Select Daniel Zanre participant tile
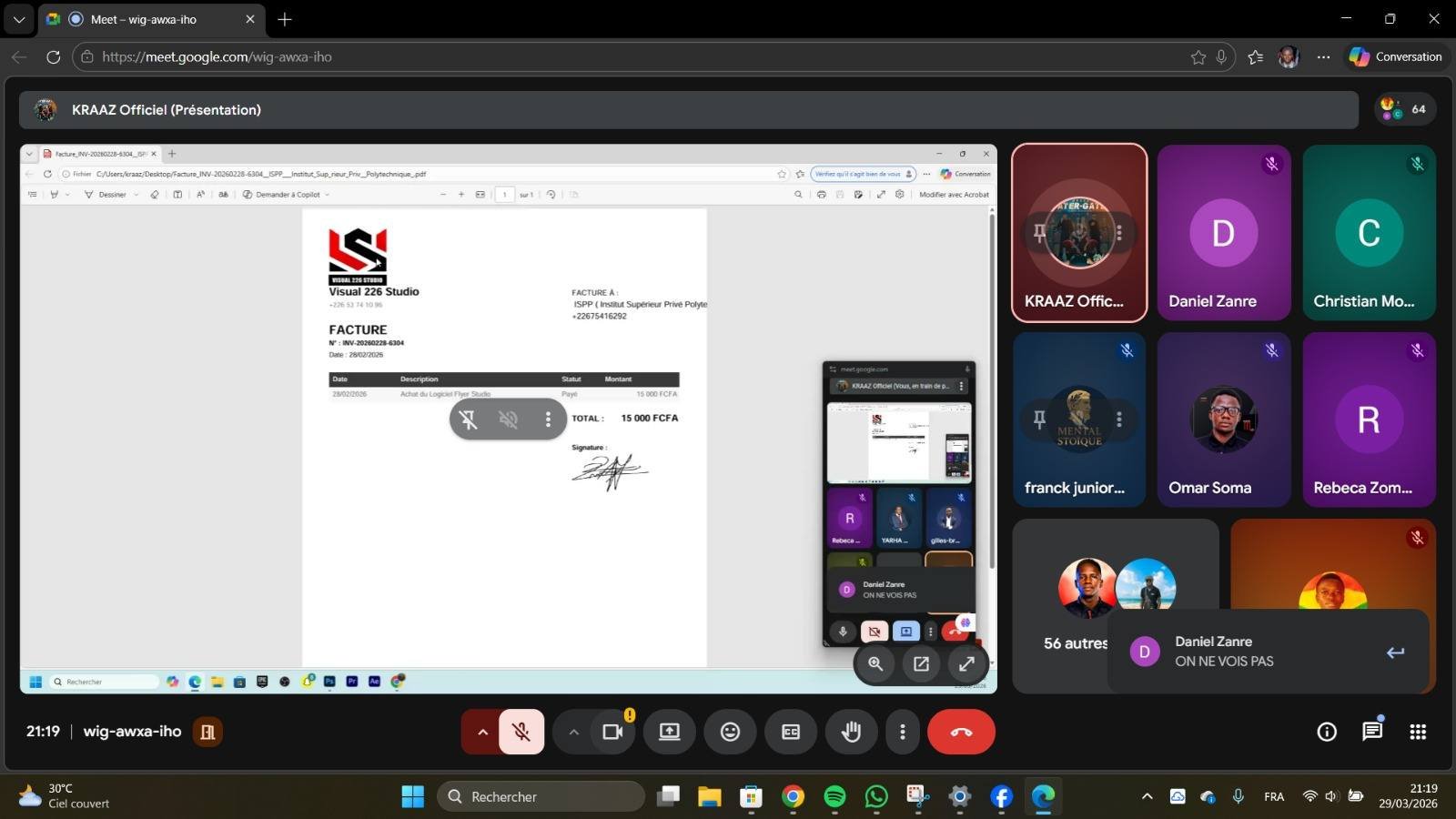 (1224, 233)
